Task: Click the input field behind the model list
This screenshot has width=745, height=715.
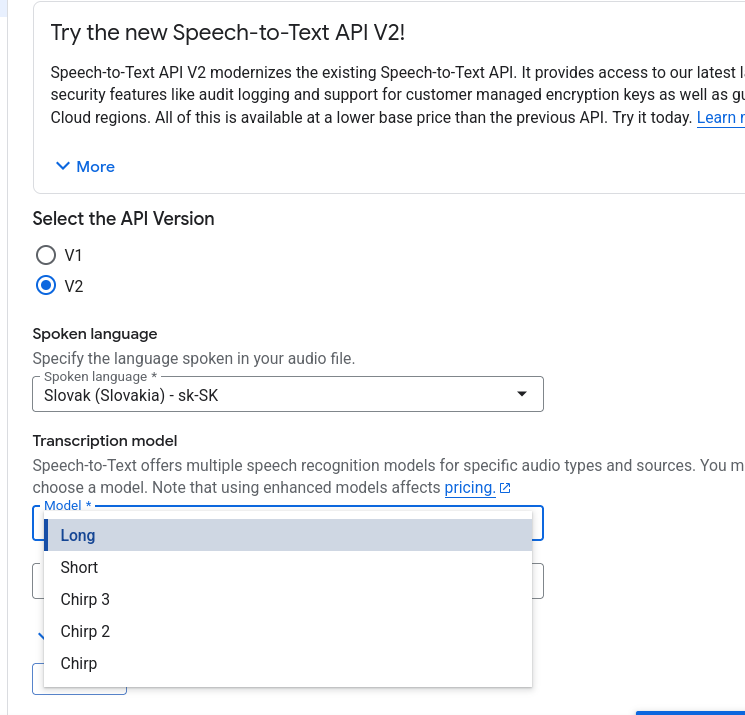Action: [x=538, y=581]
